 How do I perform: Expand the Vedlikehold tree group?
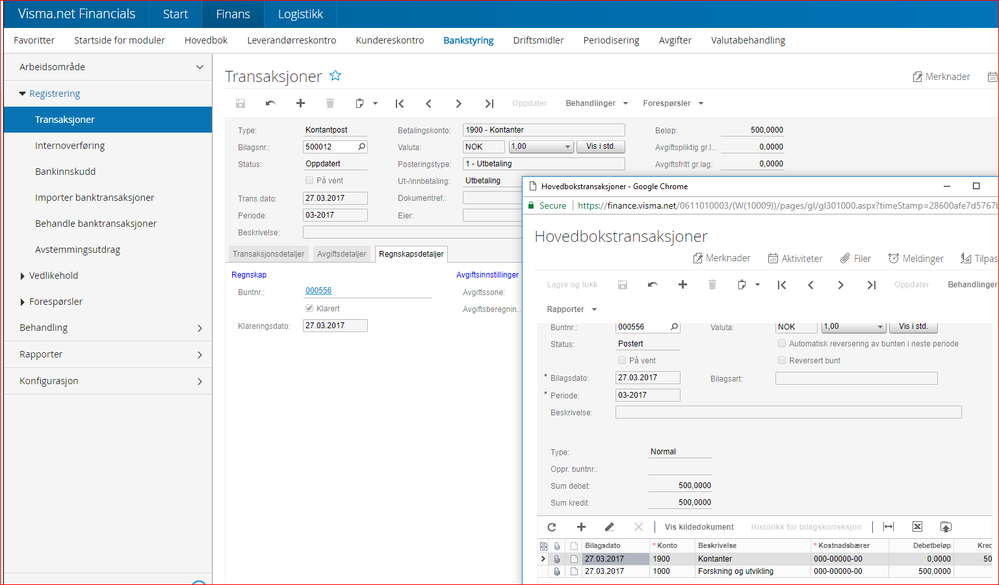[x=22, y=276]
